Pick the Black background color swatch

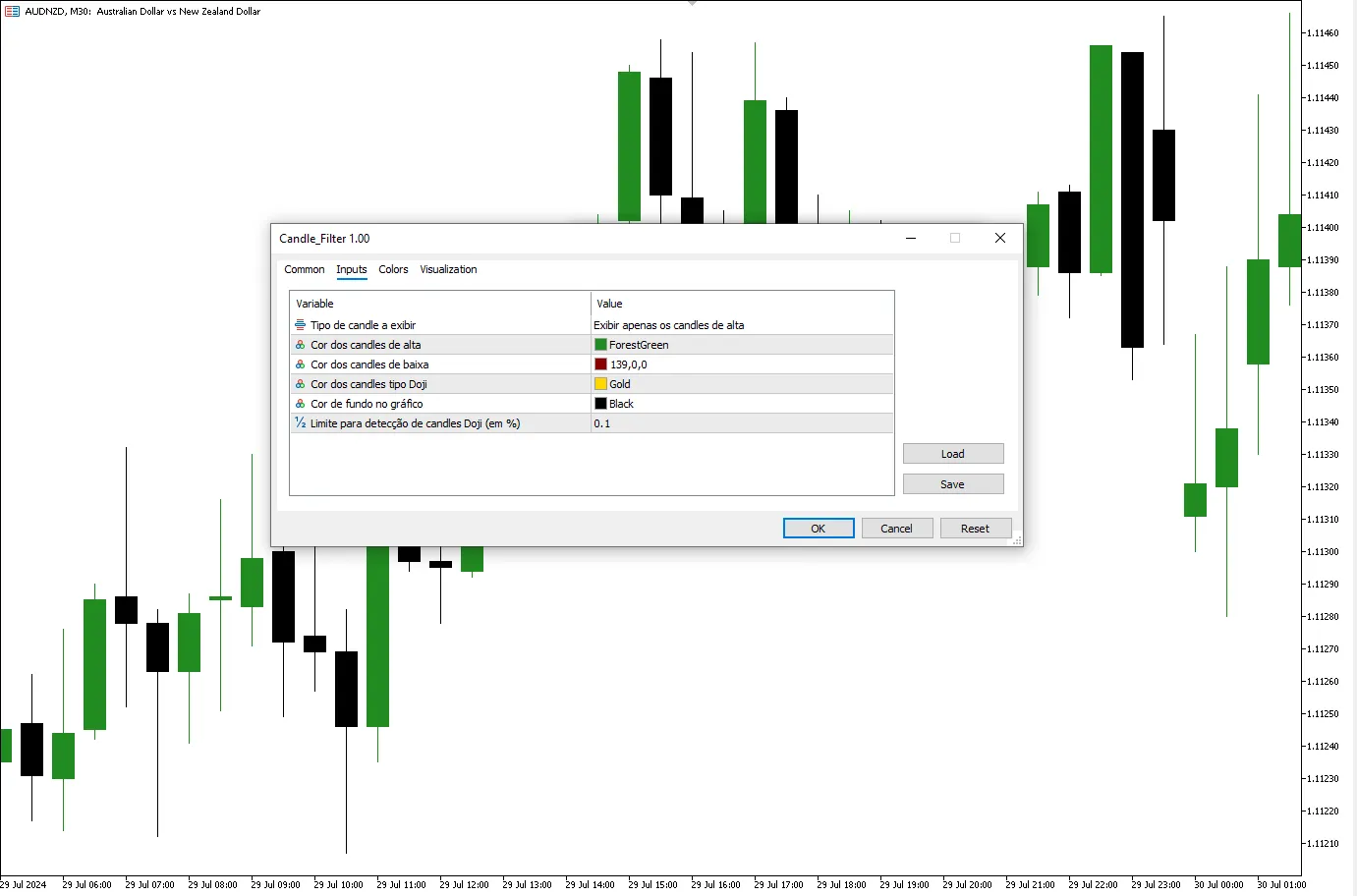coord(600,404)
